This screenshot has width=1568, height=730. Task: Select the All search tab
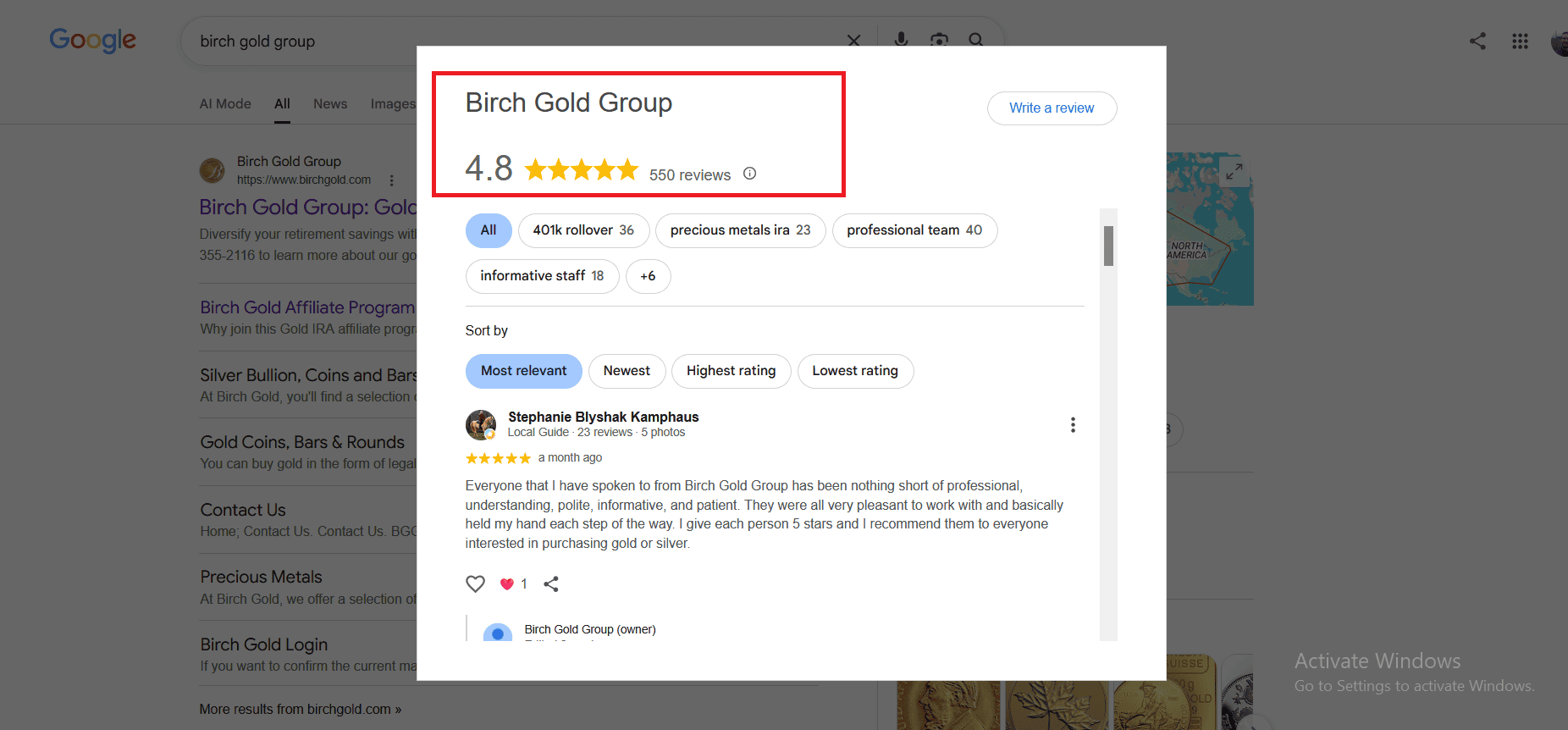coord(282,103)
